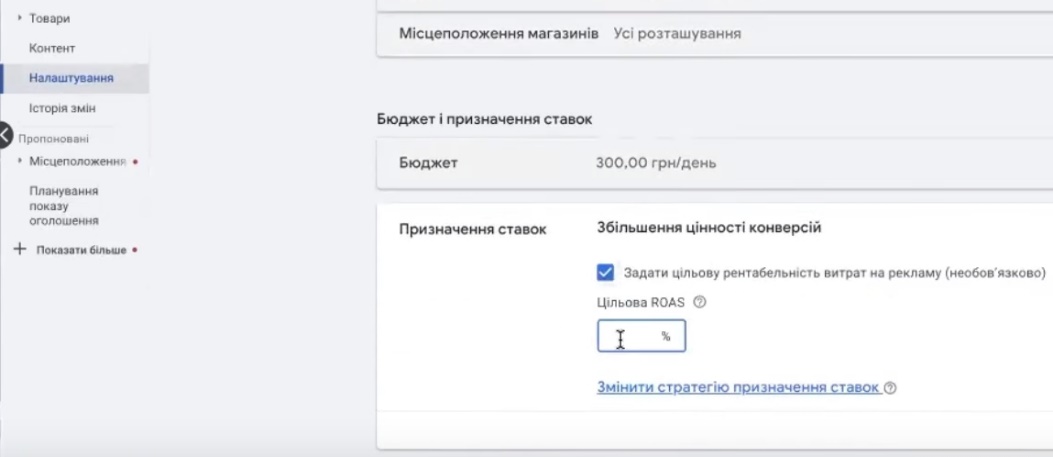
Task: Open the Місцеположення sidebar item
Action: [x=78, y=161]
